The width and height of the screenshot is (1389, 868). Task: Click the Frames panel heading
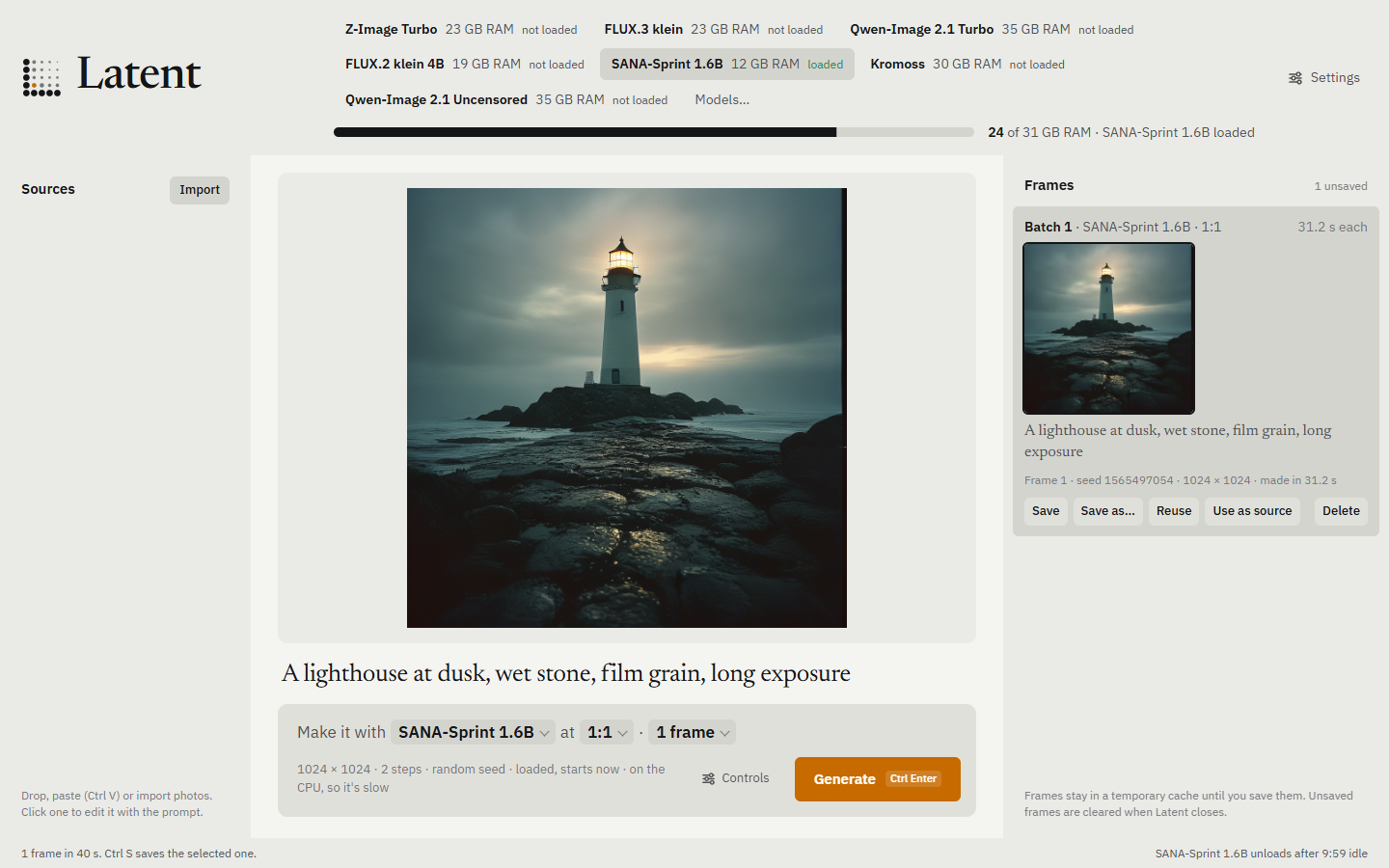tap(1049, 185)
